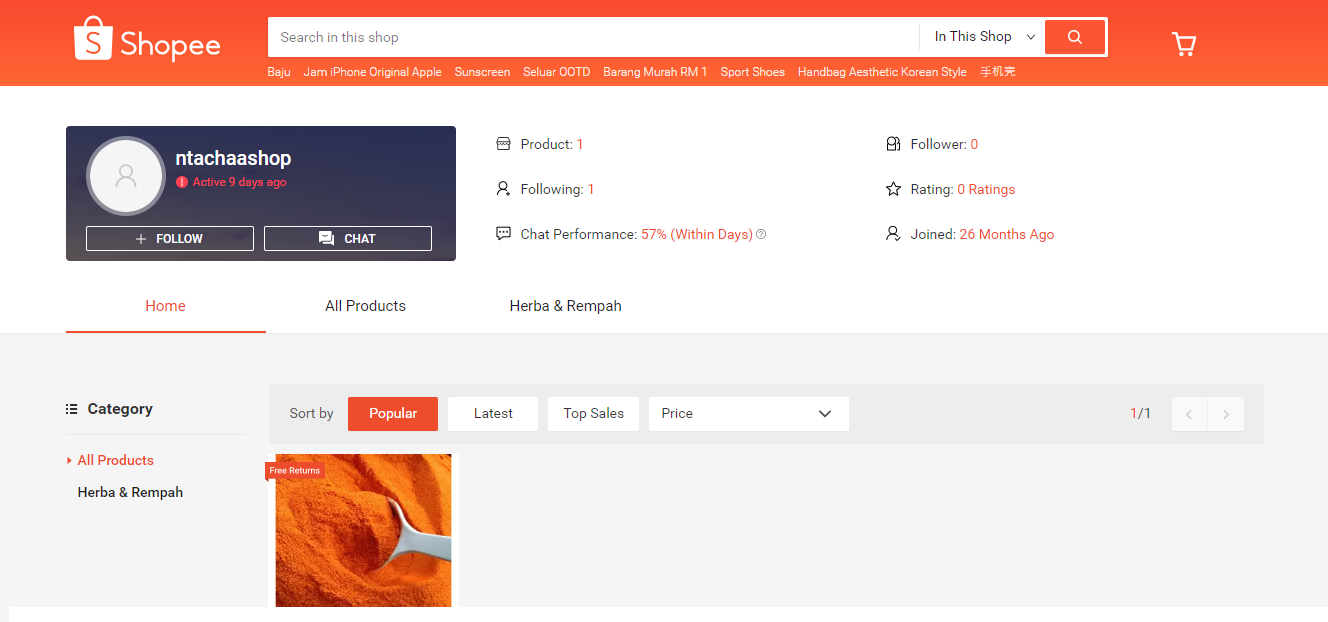The height and width of the screenshot is (622, 1328).
Task: Click the Handbag Aesthetic Korean Style link
Action: click(882, 72)
